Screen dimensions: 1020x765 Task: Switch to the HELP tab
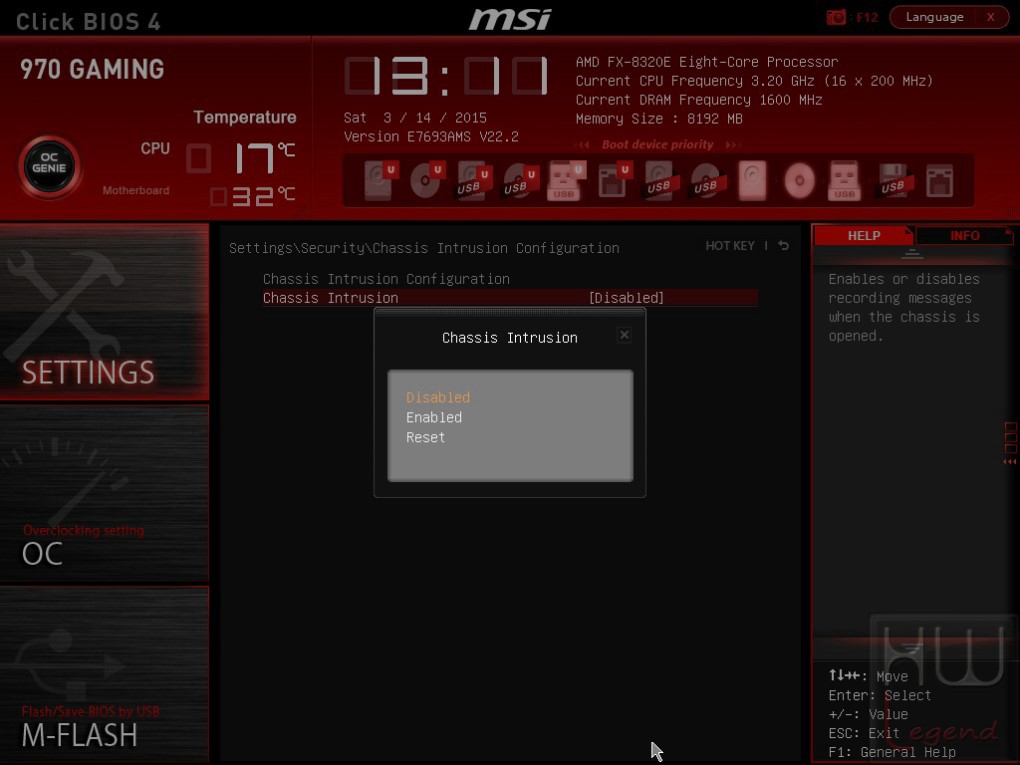pos(863,235)
